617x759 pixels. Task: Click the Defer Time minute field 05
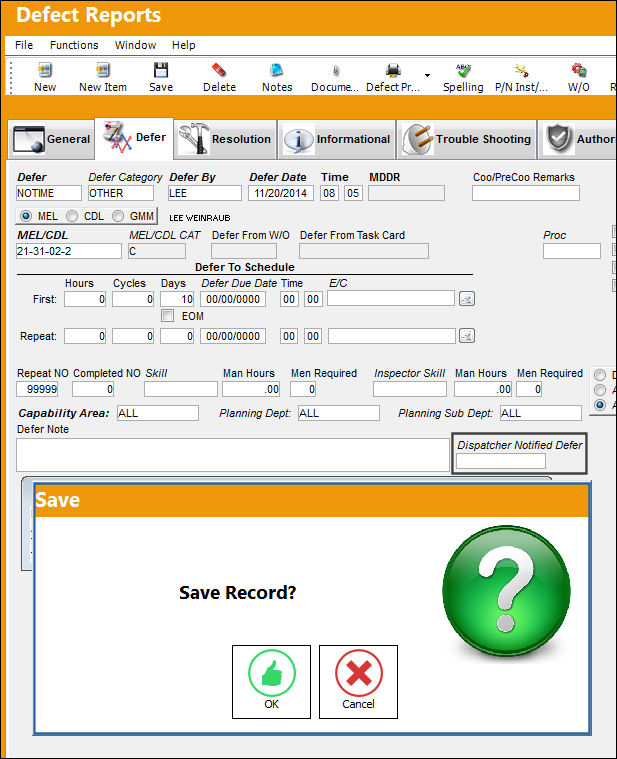pyautogui.click(x=353, y=193)
